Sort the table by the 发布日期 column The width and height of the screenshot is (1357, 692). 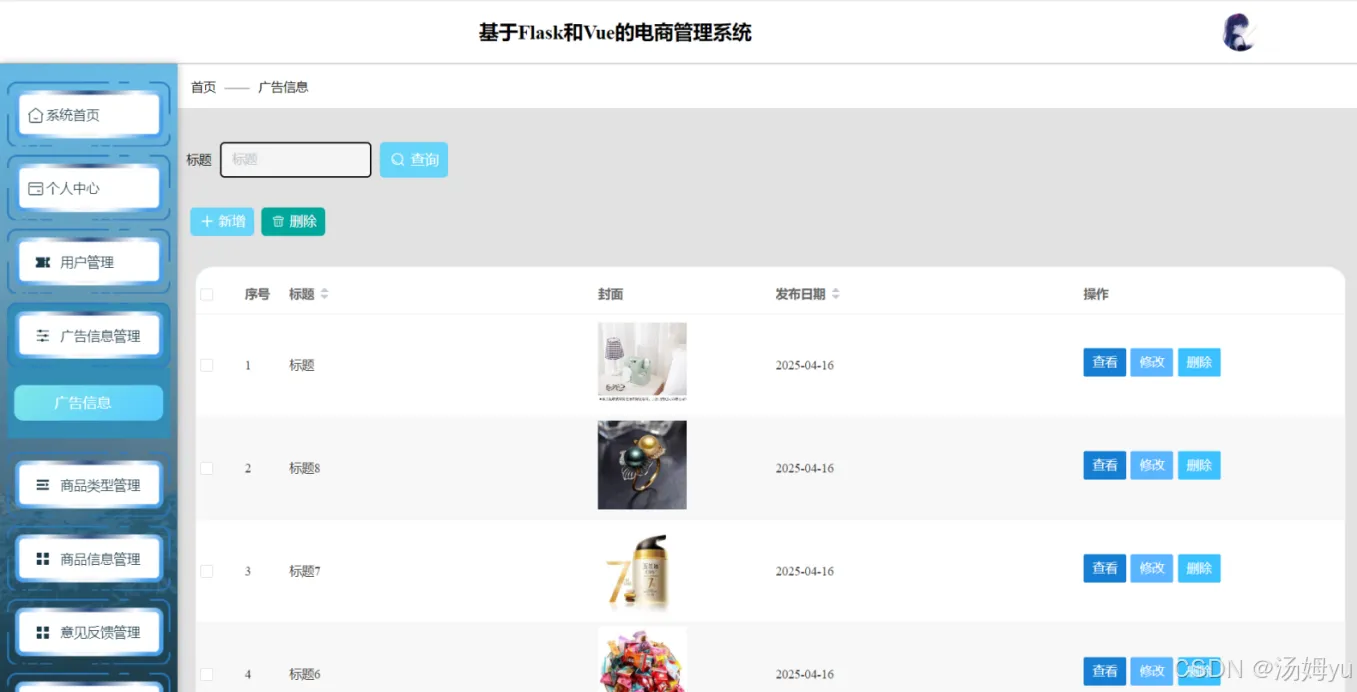coord(836,294)
